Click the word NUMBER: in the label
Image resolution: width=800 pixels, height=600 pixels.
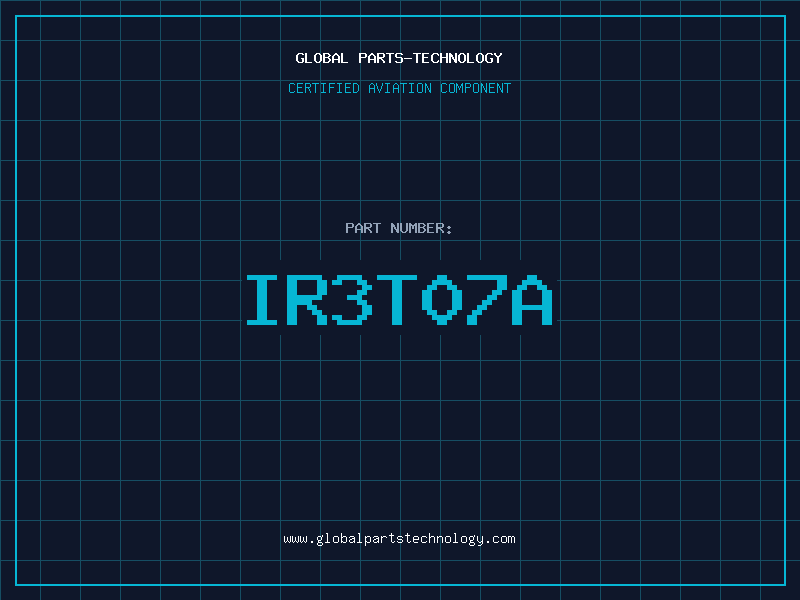click(421, 228)
